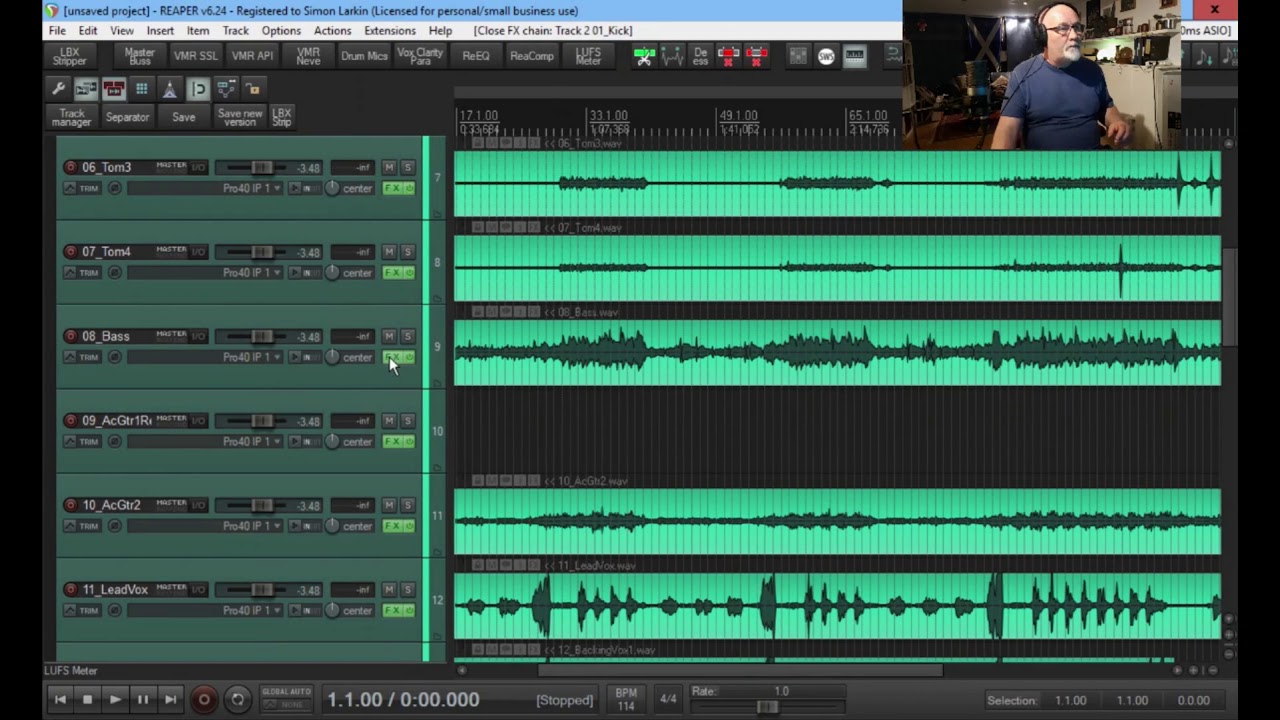Click go to project start button
The image size is (1280, 720).
click(x=59, y=700)
